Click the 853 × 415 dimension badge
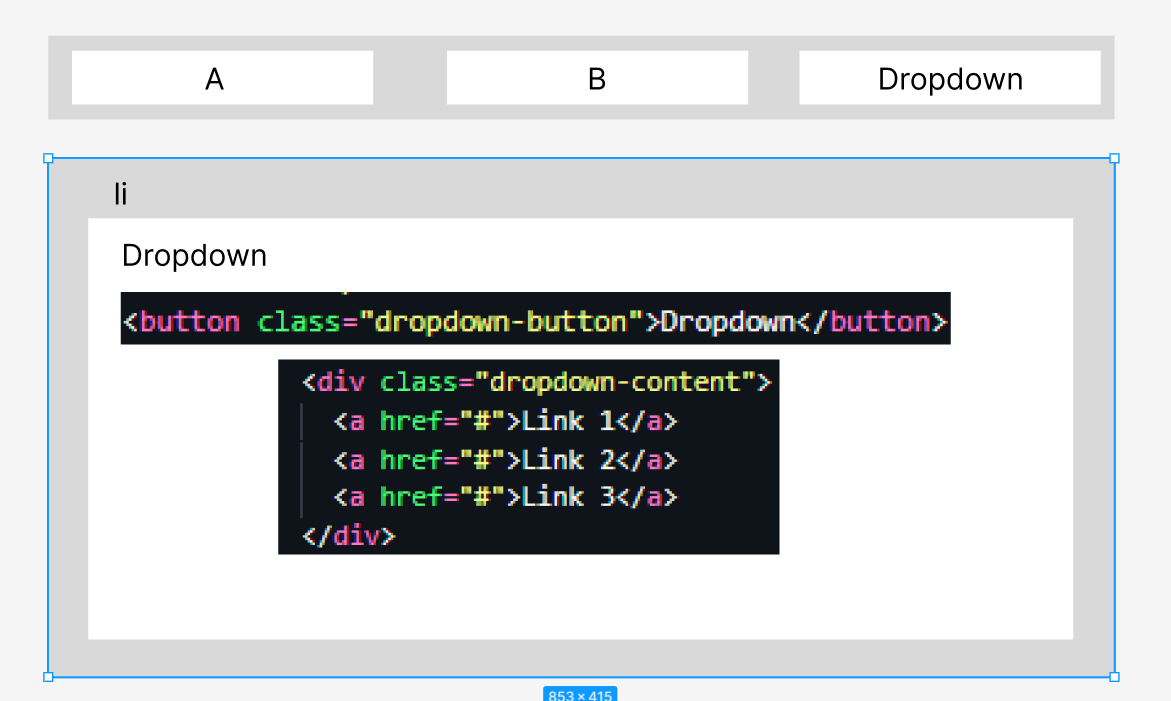Image resolution: width=1171 pixels, height=701 pixels. [x=580, y=694]
